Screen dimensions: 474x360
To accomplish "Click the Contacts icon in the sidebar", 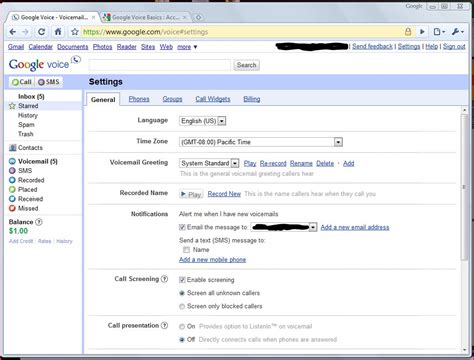I will (x=13, y=148).
